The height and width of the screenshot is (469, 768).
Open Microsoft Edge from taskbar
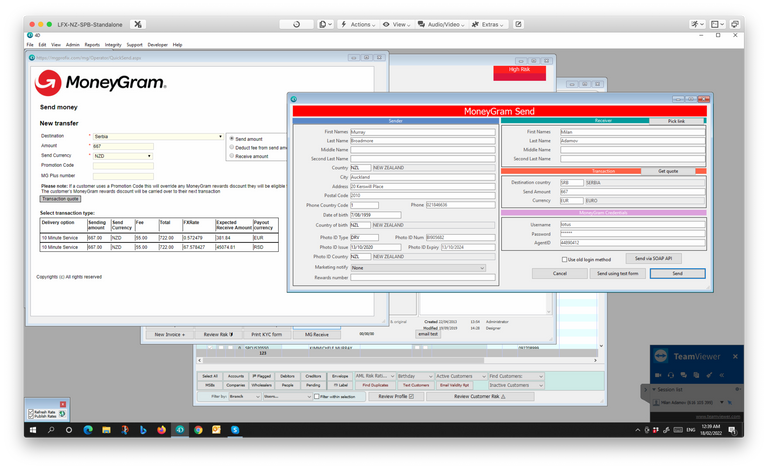point(88,430)
